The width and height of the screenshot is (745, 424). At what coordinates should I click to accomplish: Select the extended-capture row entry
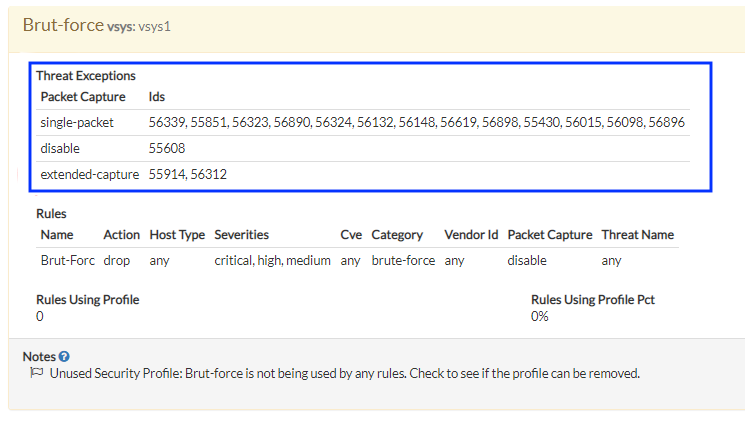pyautogui.click(x=90, y=174)
